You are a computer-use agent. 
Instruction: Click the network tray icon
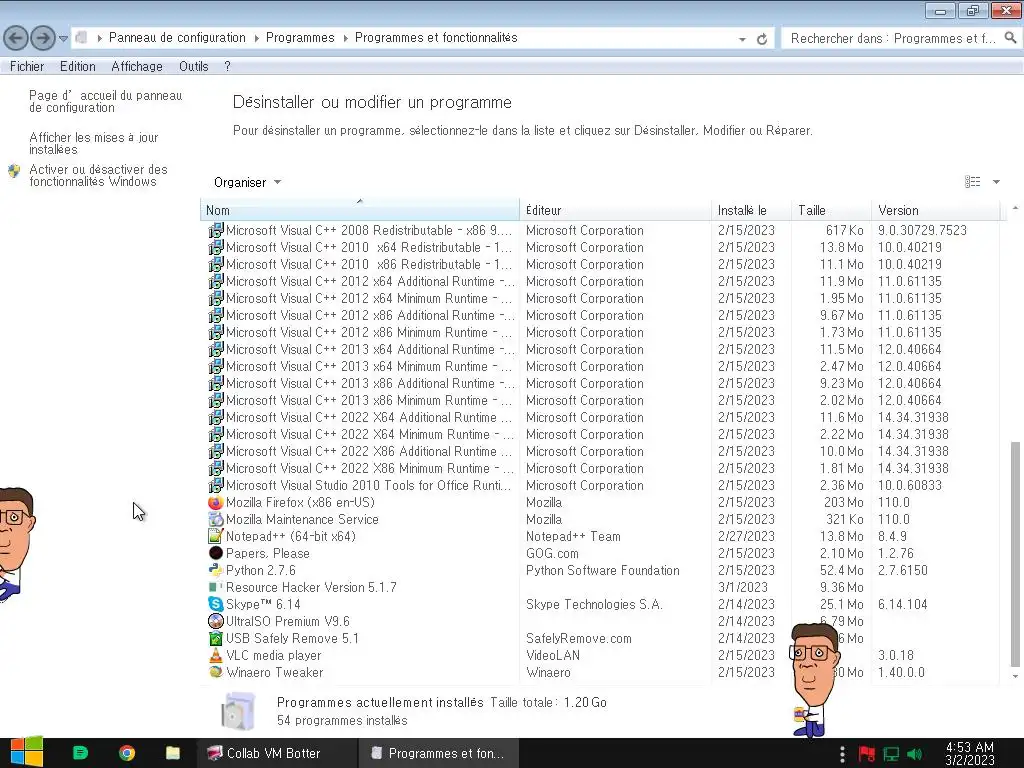point(891,754)
